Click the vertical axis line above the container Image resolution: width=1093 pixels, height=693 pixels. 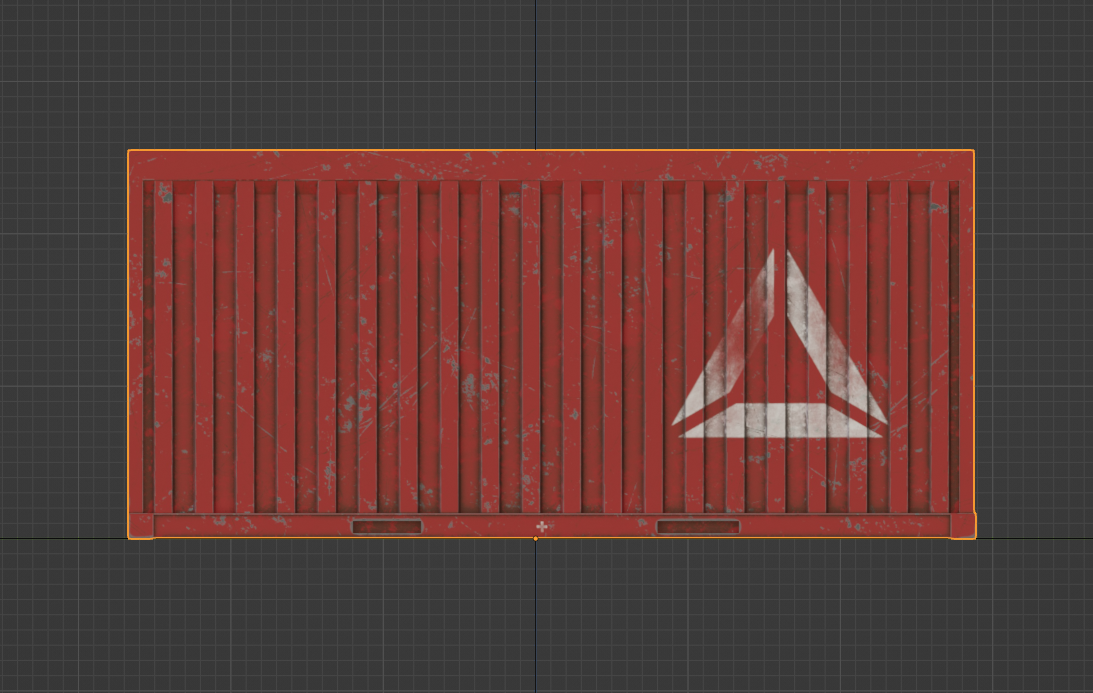[x=535, y=74]
